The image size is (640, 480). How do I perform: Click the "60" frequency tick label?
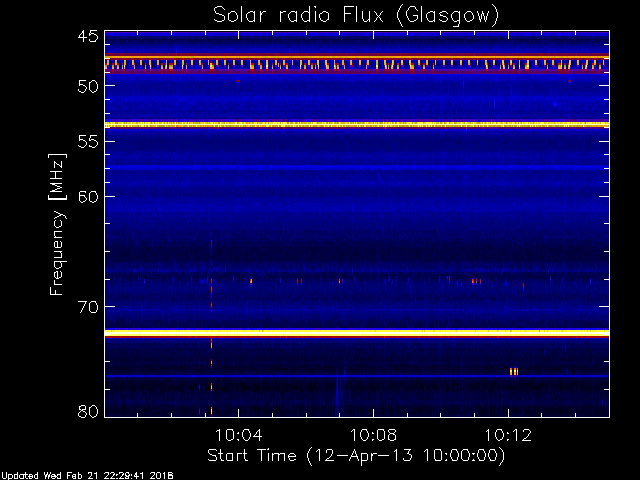[x=88, y=197]
